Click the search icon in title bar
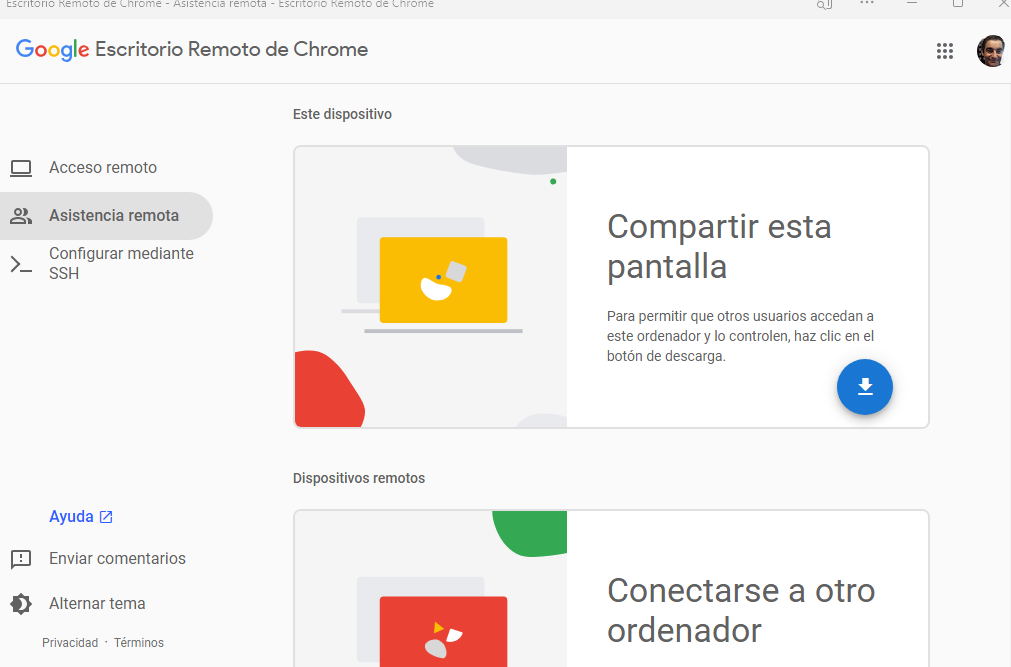This screenshot has height=667, width=1011. tap(824, 4)
